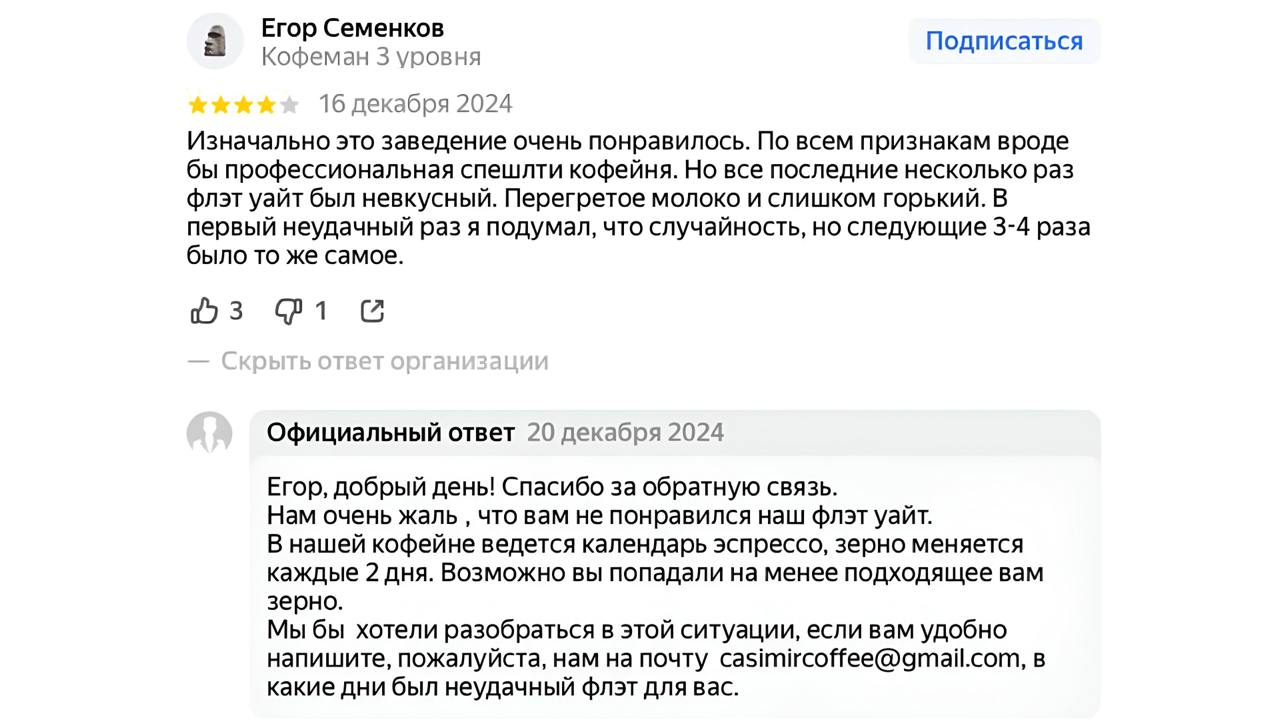The width and height of the screenshot is (1280, 720).
Task: Open the casimircoffee@gmail.com email address
Action: (x=871, y=659)
